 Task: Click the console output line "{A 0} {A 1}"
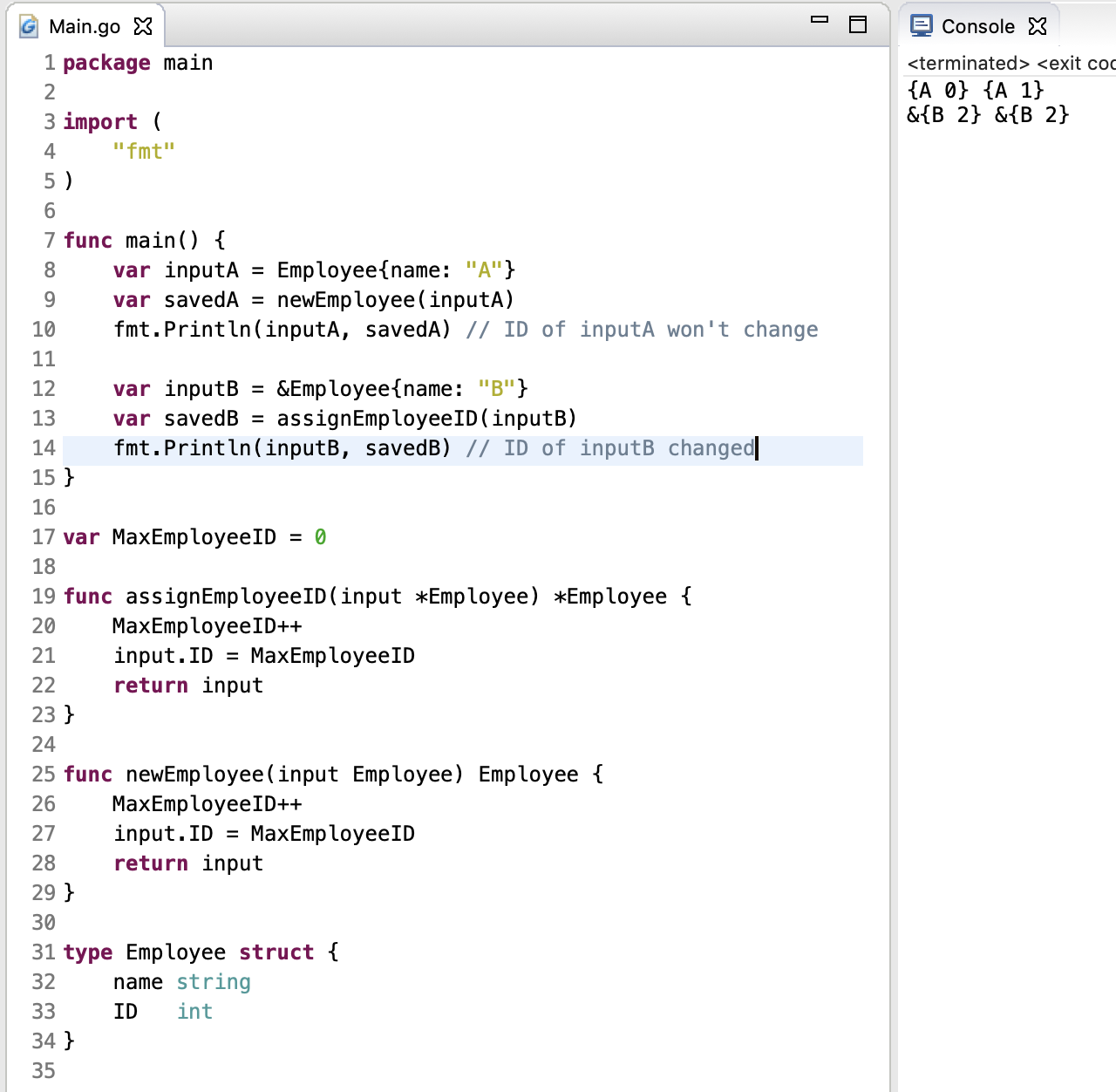975,91
